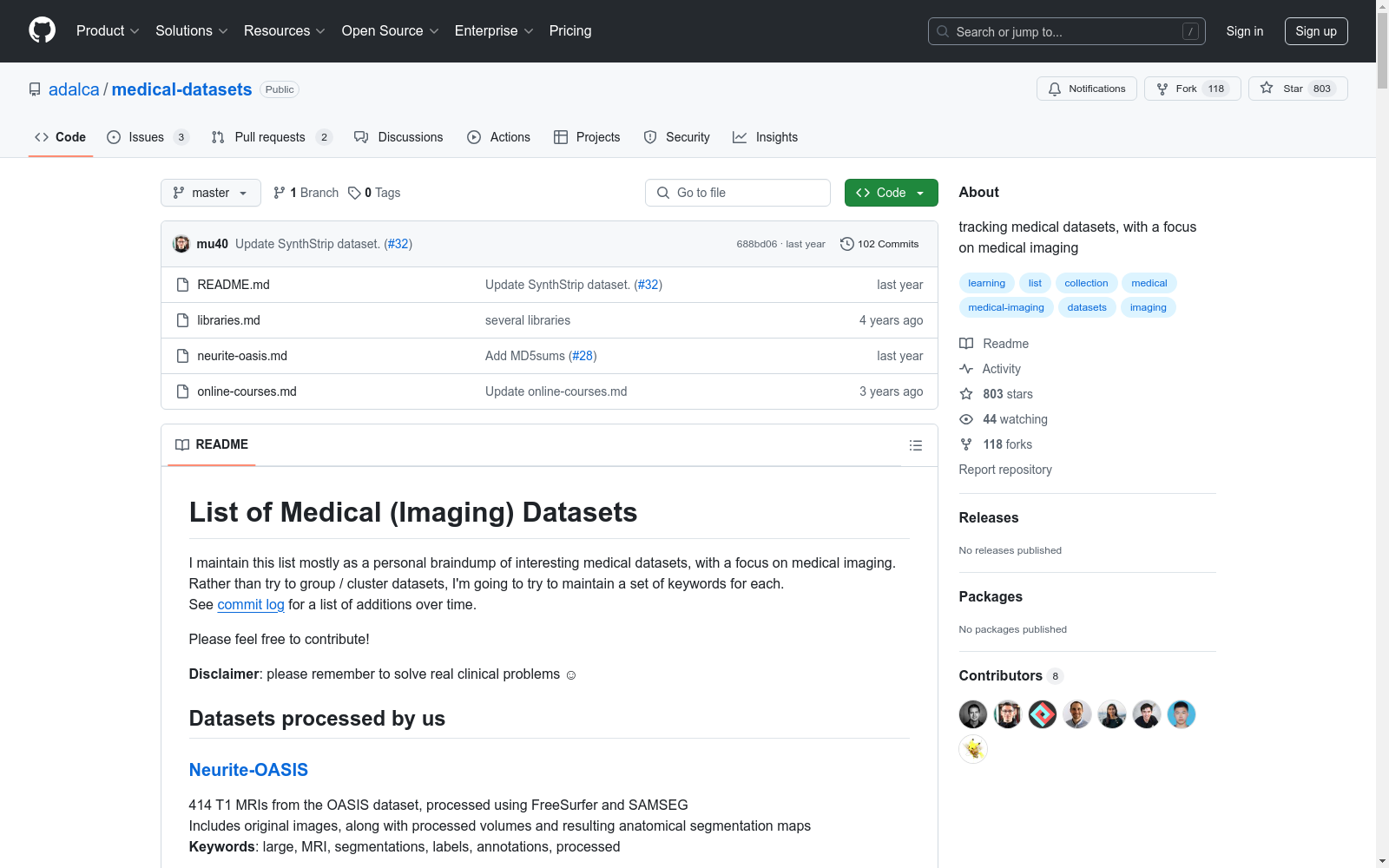The height and width of the screenshot is (868, 1389).
Task: Click the README book icon in the header
Action: (x=182, y=444)
